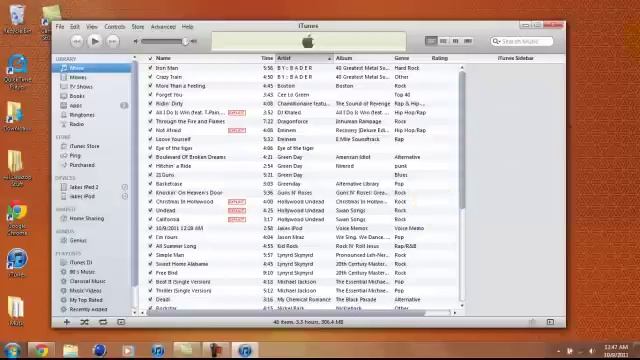
Task: Open Recycle Bin on the desktop
Action: [x=17, y=19]
